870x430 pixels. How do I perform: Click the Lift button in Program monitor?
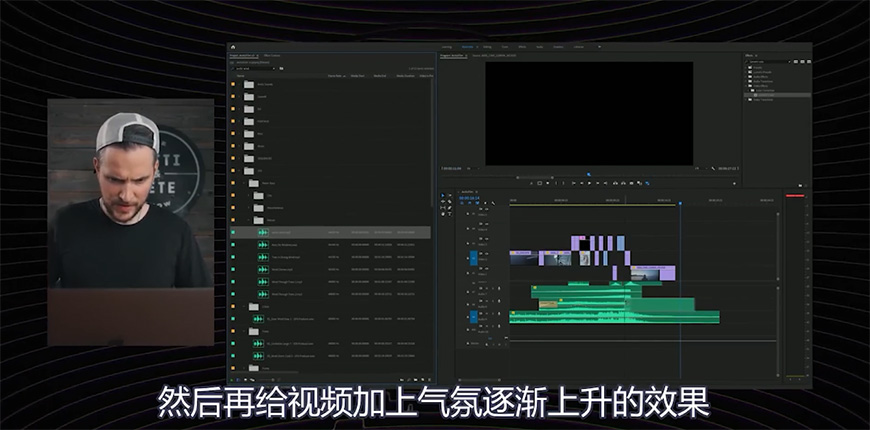point(615,183)
